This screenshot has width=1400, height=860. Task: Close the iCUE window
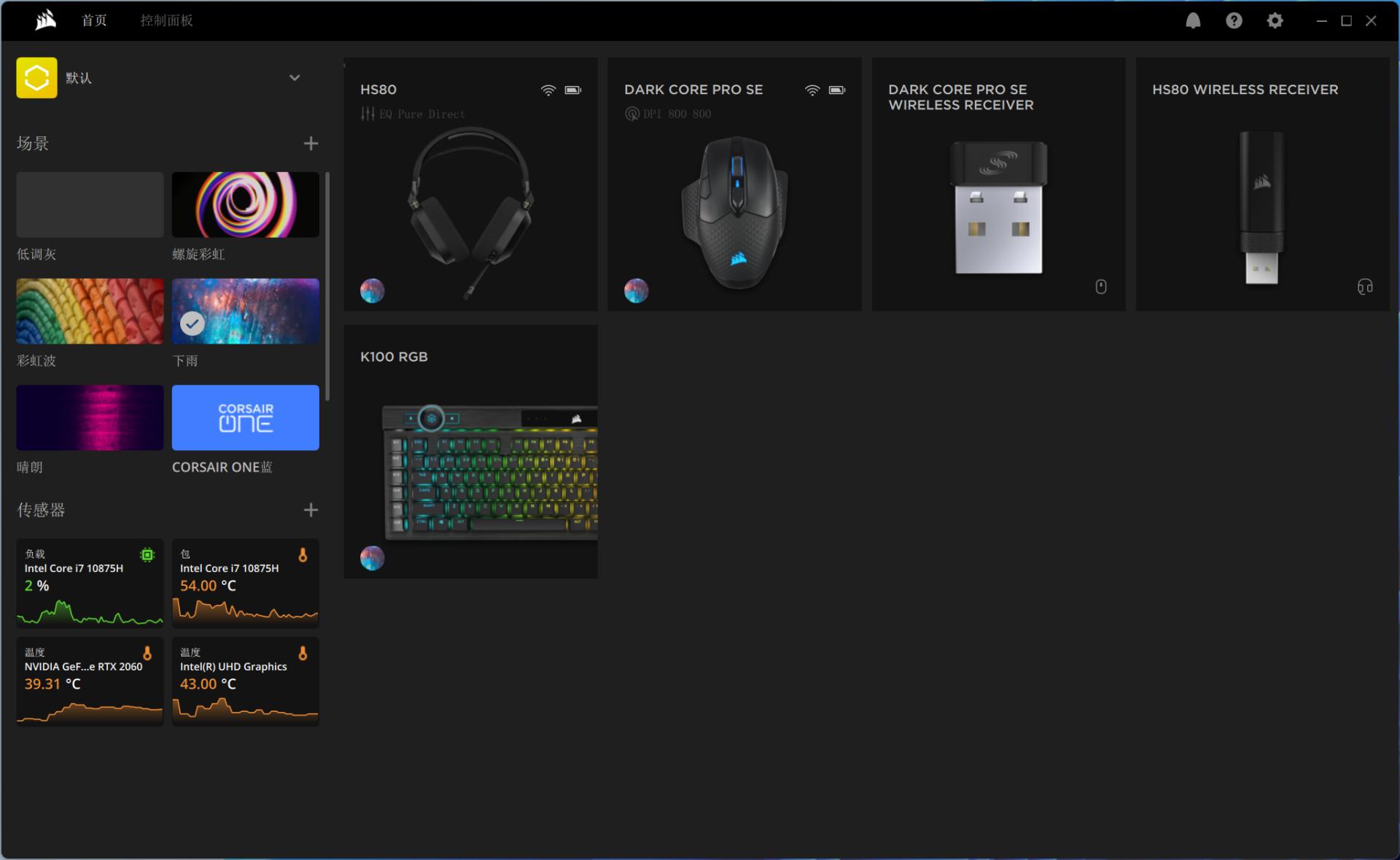(1371, 20)
